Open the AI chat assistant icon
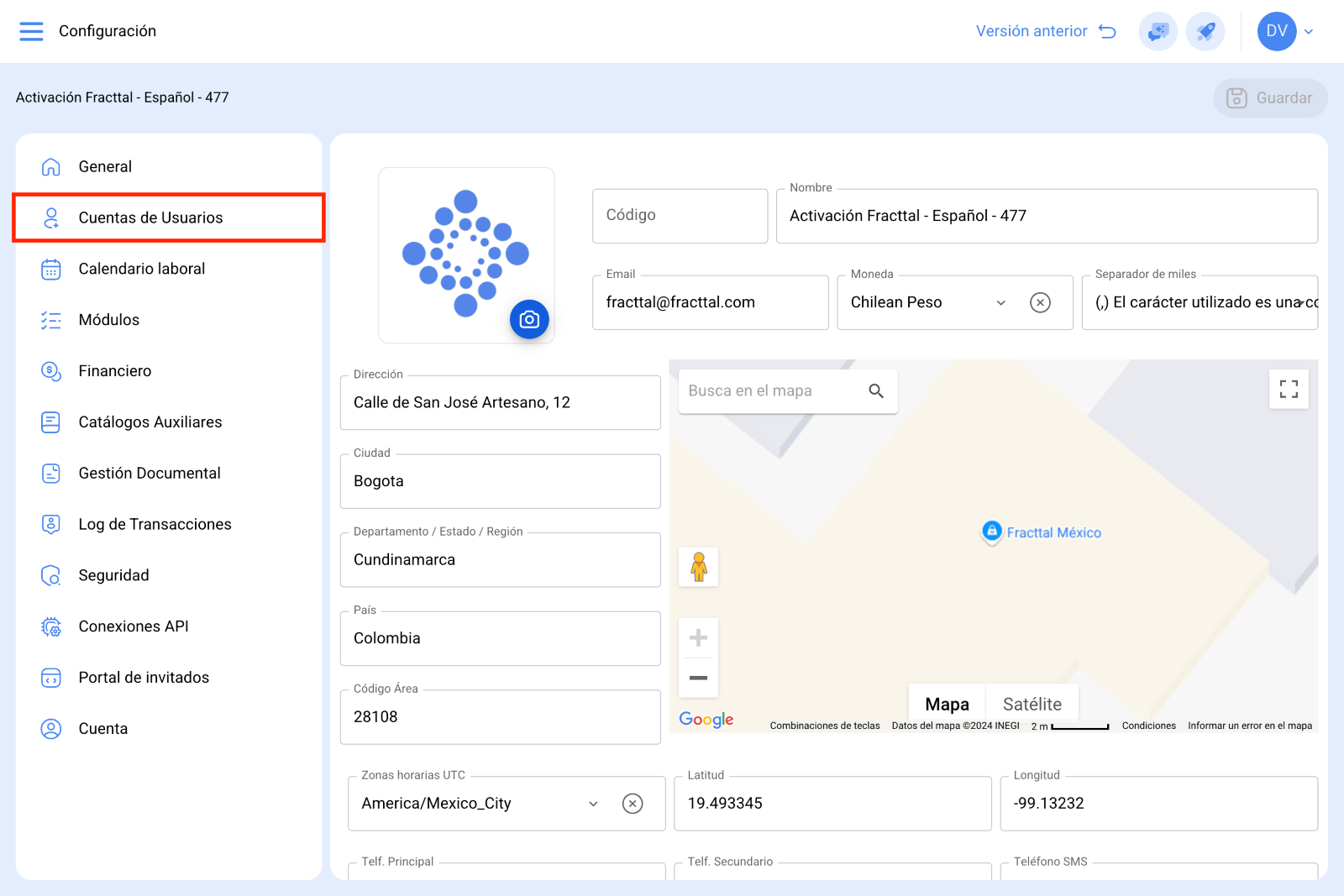 coord(1158,32)
